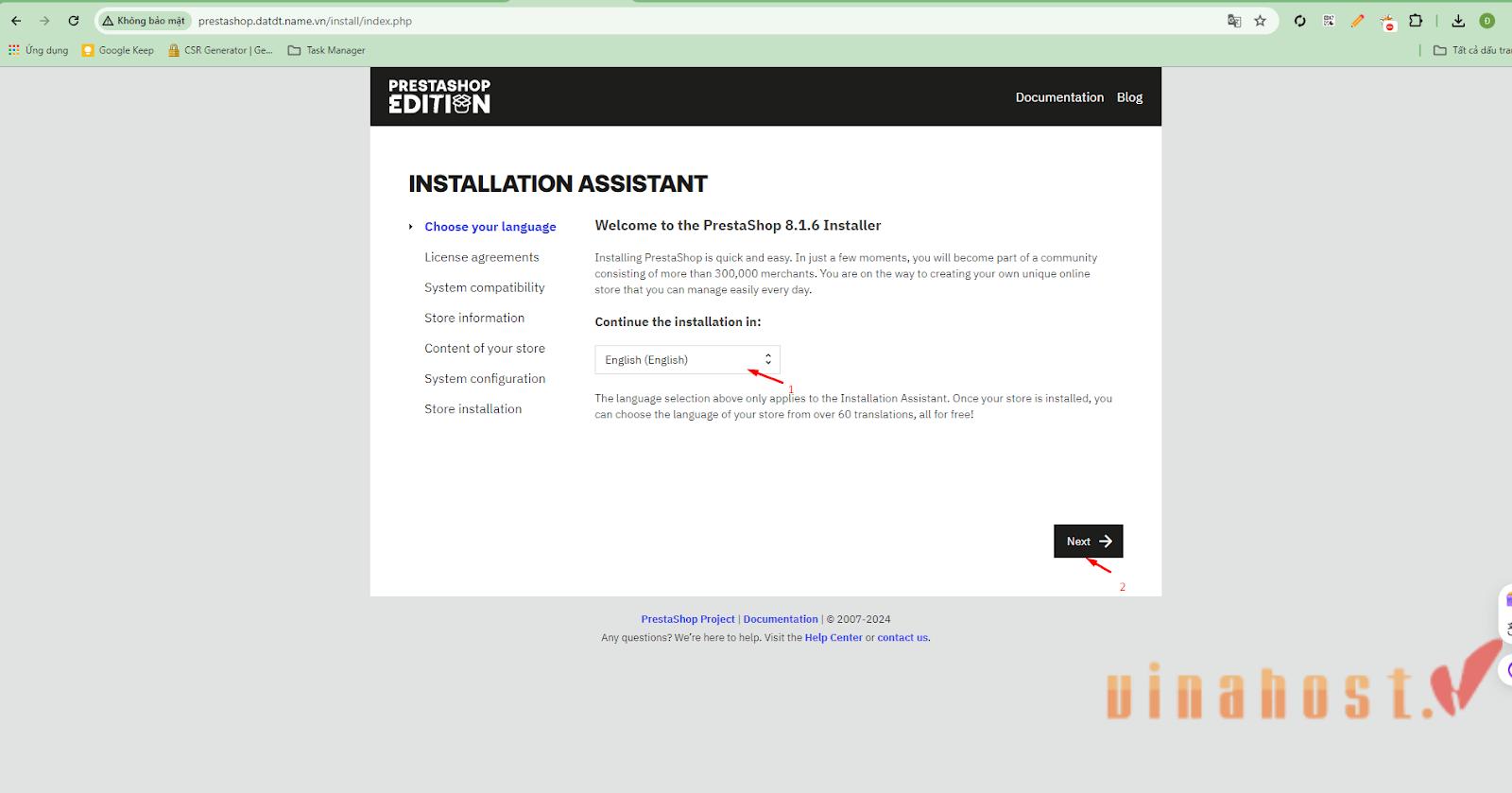Click the circular sync arrows extension icon
The image size is (1512, 793).
[1300, 21]
